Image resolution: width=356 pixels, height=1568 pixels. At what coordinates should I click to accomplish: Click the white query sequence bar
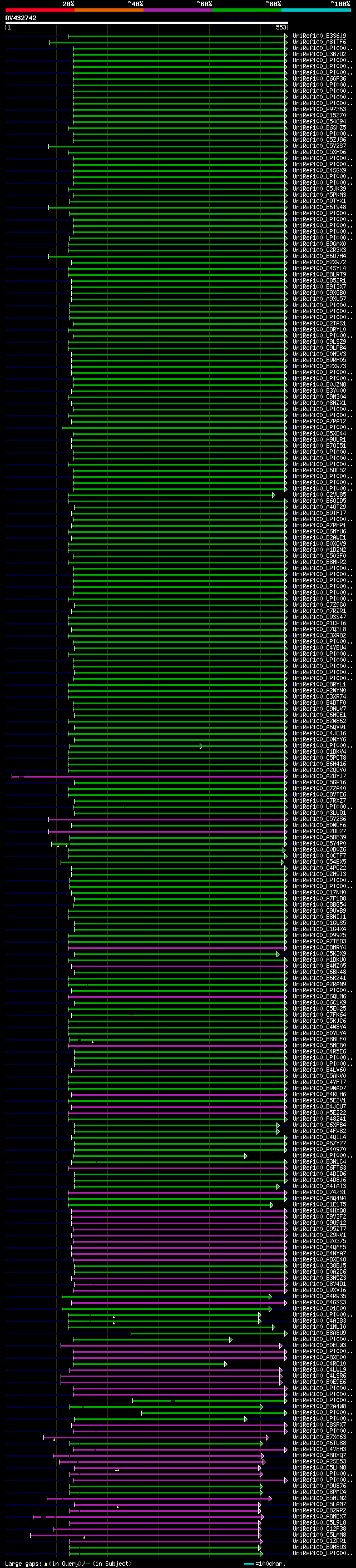pyautogui.click(x=147, y=23)
